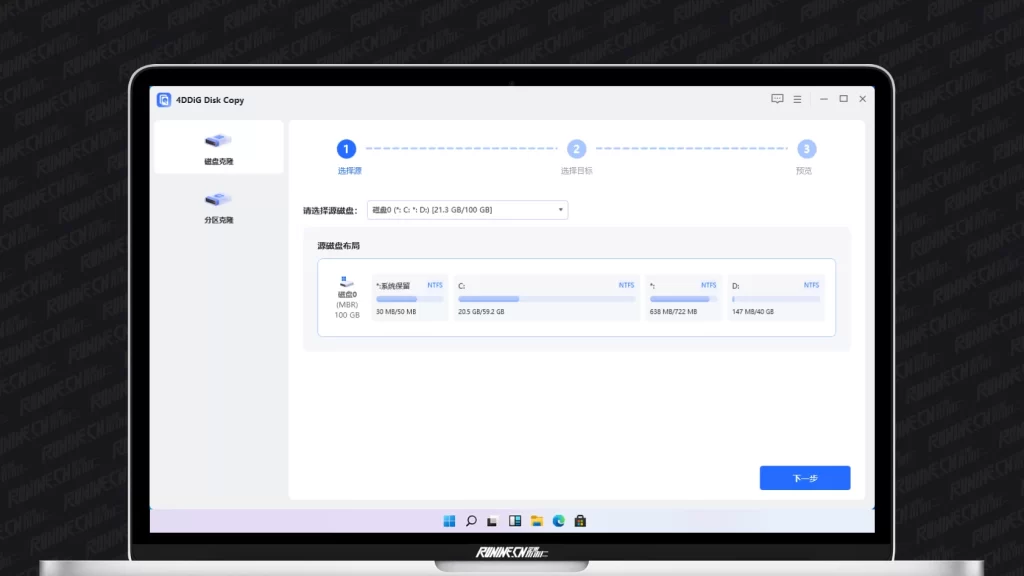Launch File Explorer from taskbar

click(x=537, y=521)
